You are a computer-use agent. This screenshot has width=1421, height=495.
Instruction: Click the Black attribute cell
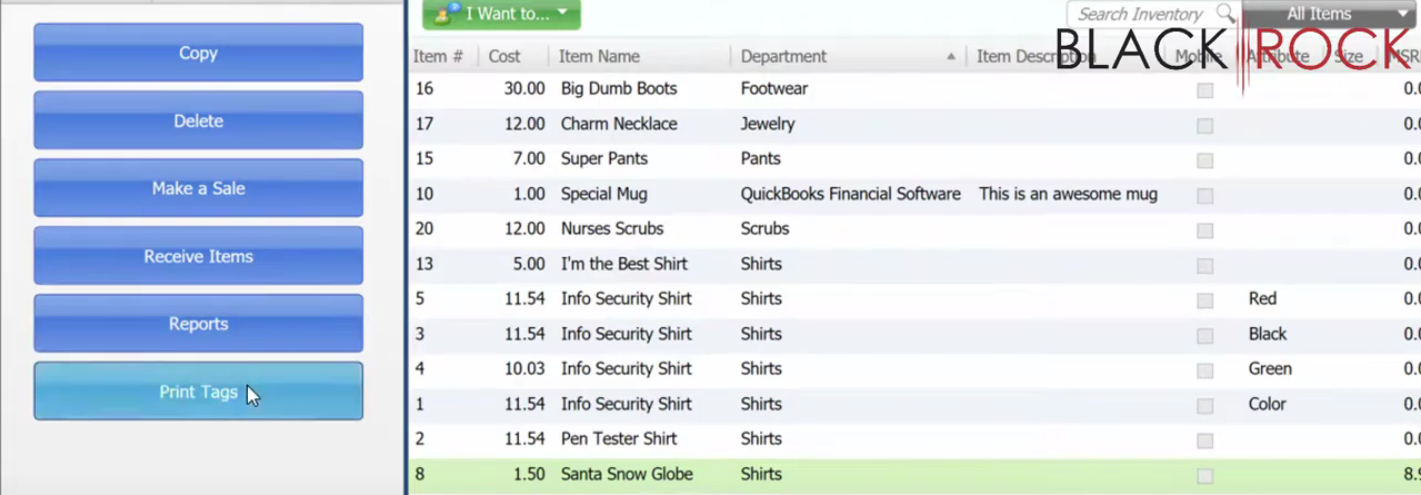[1268, 334]
